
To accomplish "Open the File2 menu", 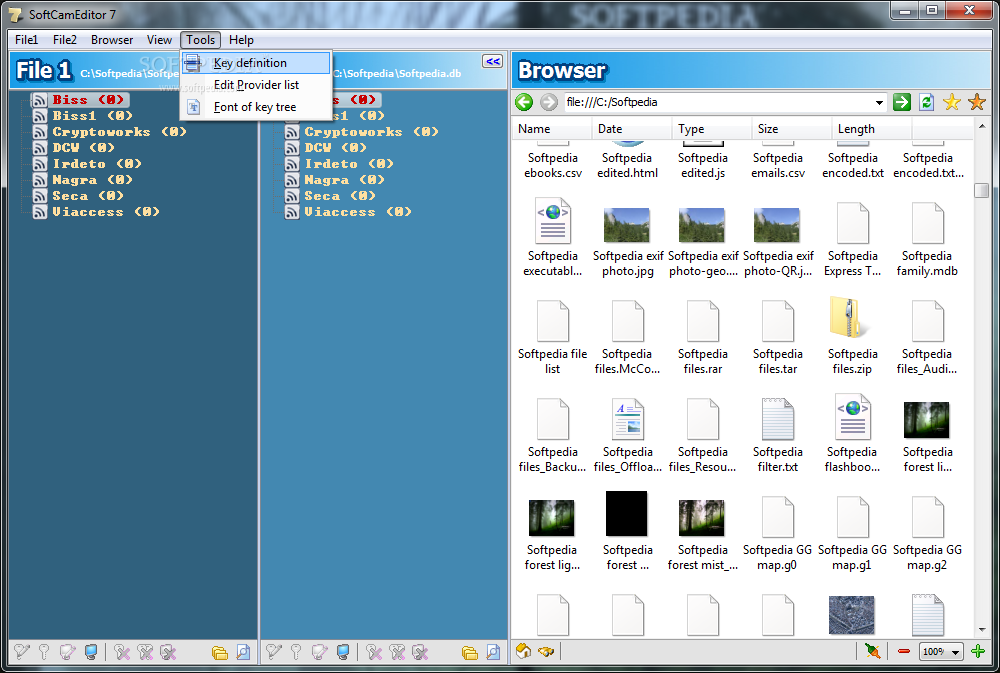I will [64, 40].
